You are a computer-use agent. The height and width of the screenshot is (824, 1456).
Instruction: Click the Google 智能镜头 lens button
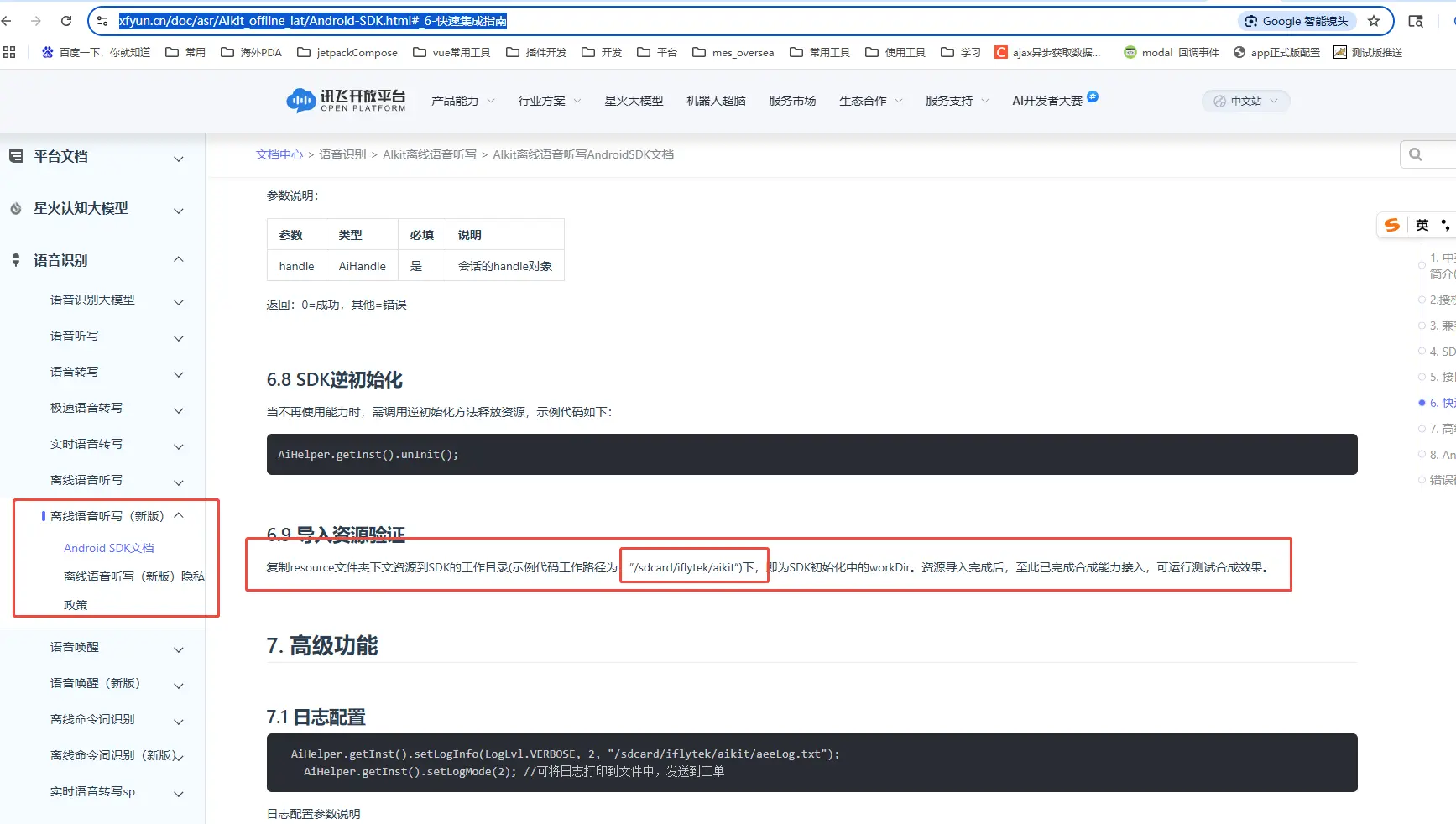pos(1297,21)
